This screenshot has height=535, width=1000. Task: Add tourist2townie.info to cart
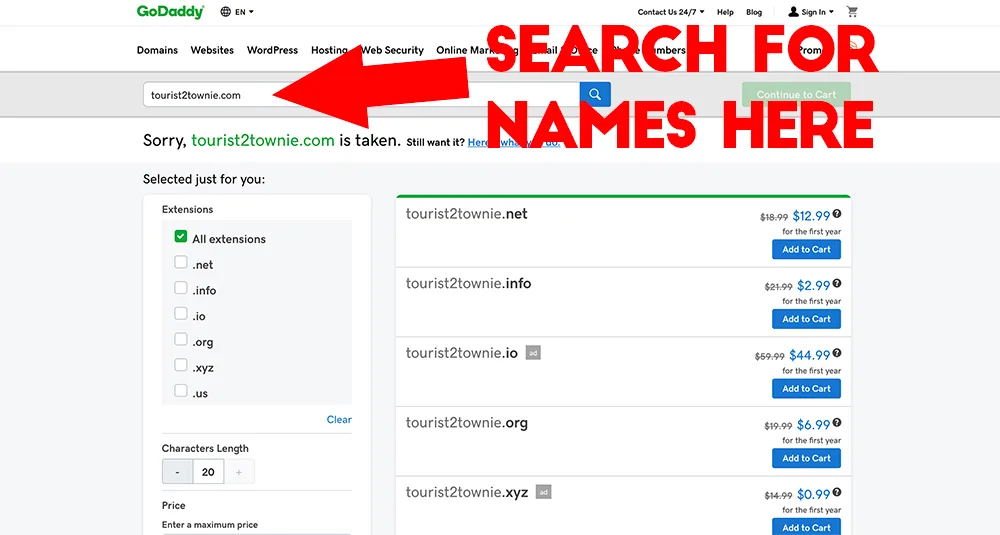806,319
